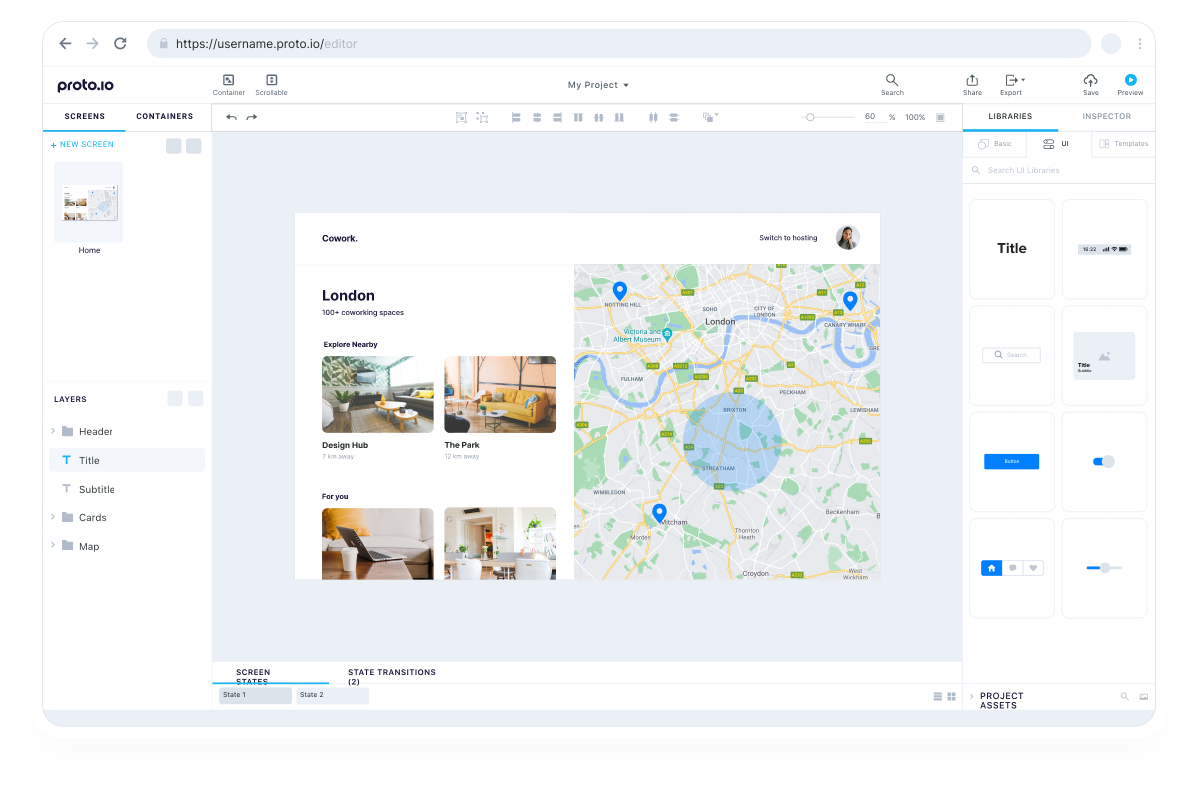Screen dimensions: 1198x790
Task: Toggle the switch component in UI library
Action: [1103, 461]
